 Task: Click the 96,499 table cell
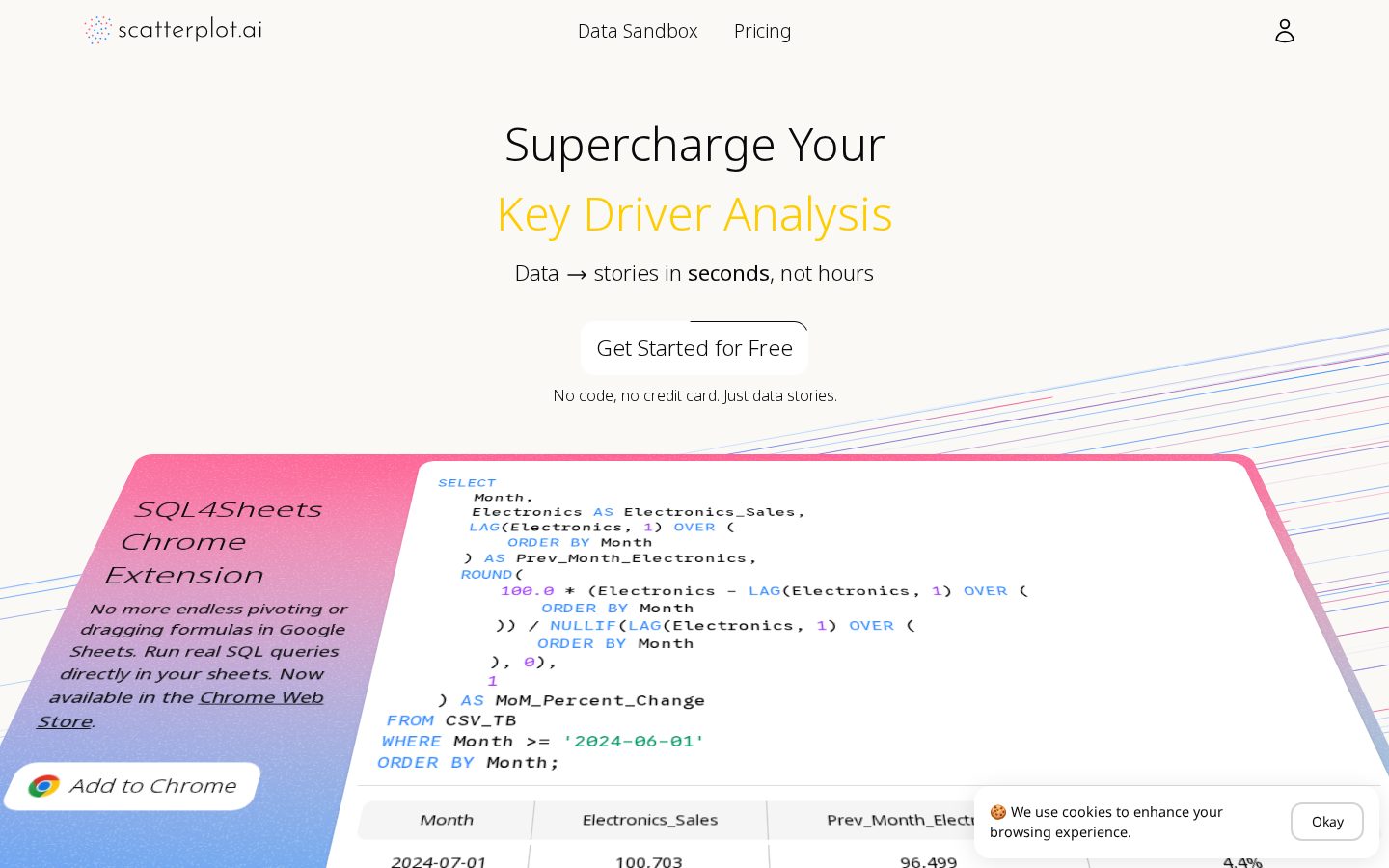click(x=928, y=860)
